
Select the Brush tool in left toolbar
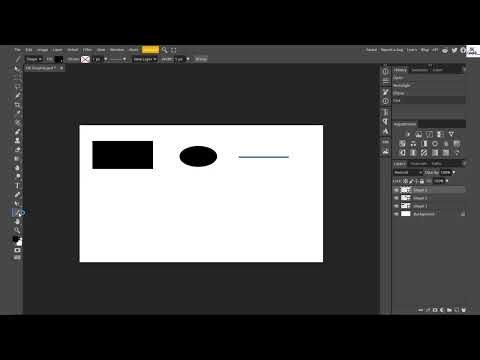pyautogui.click(x=17, y=132)
